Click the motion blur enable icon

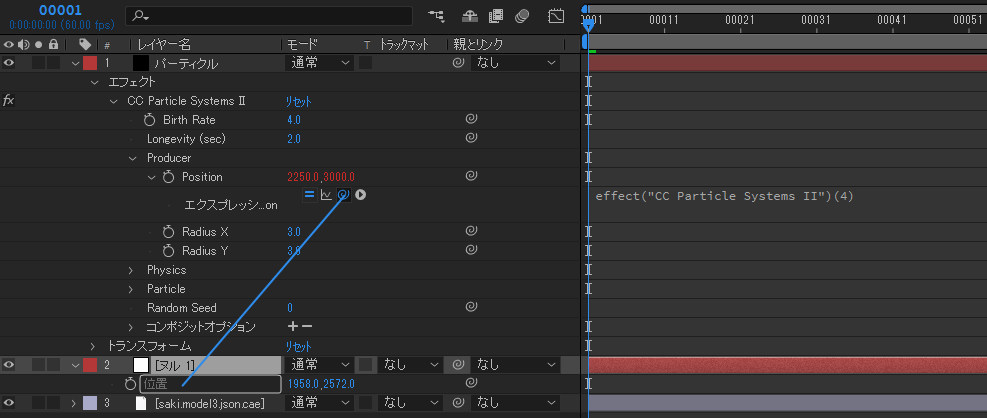522,16
